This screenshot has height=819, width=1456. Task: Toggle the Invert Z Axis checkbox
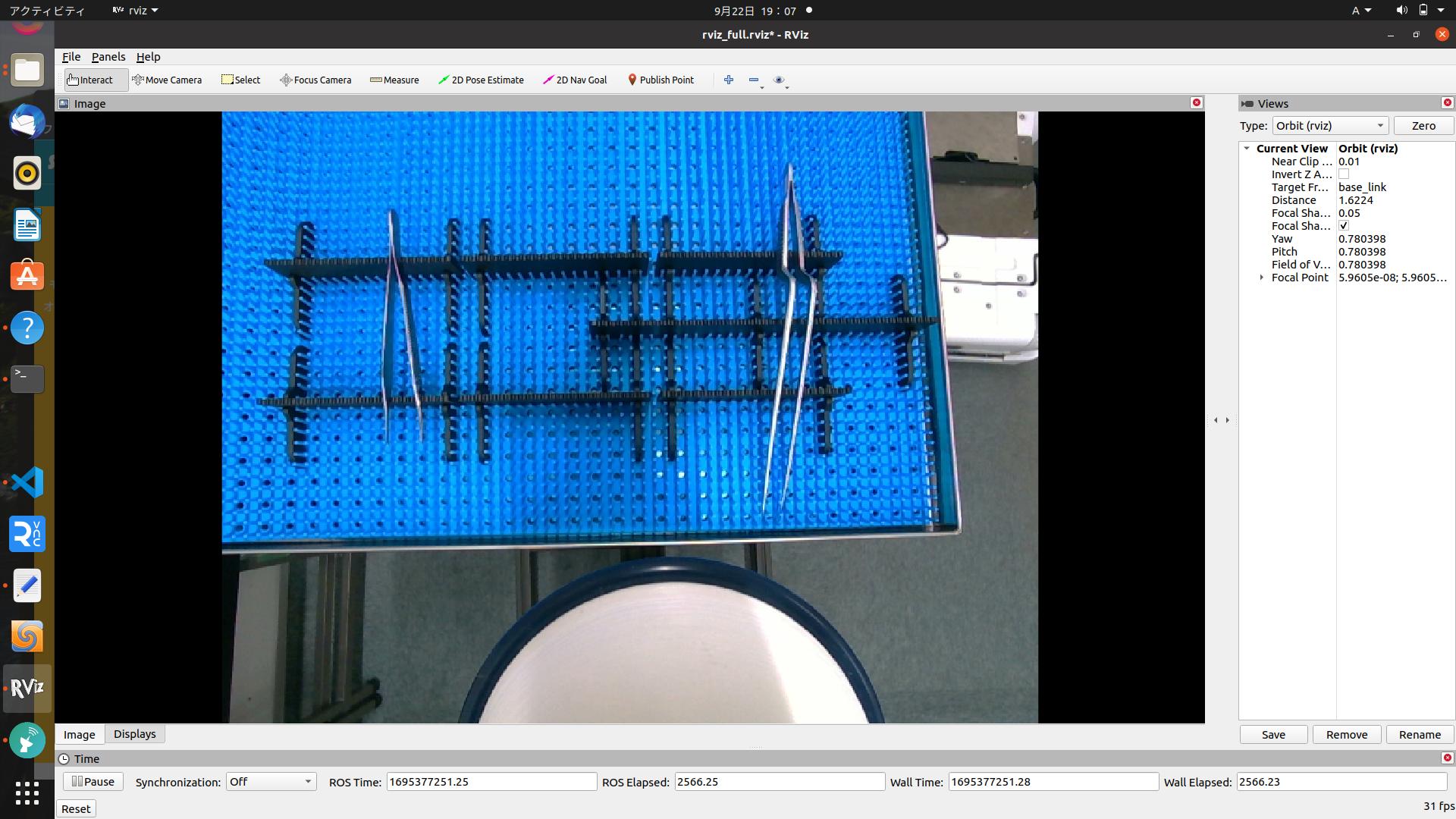point(1344,174)
